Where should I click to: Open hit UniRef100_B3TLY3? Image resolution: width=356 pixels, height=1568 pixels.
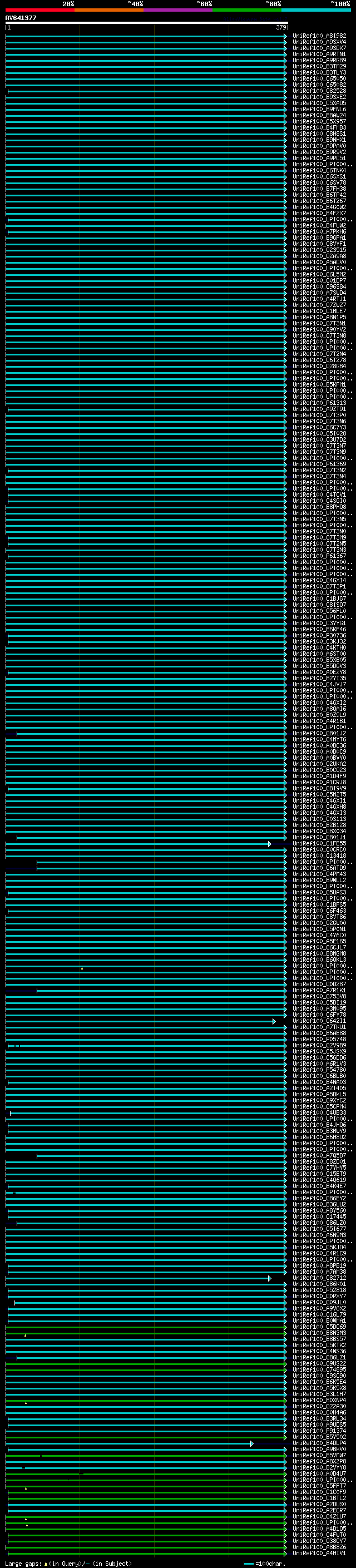tap(319, 72)
